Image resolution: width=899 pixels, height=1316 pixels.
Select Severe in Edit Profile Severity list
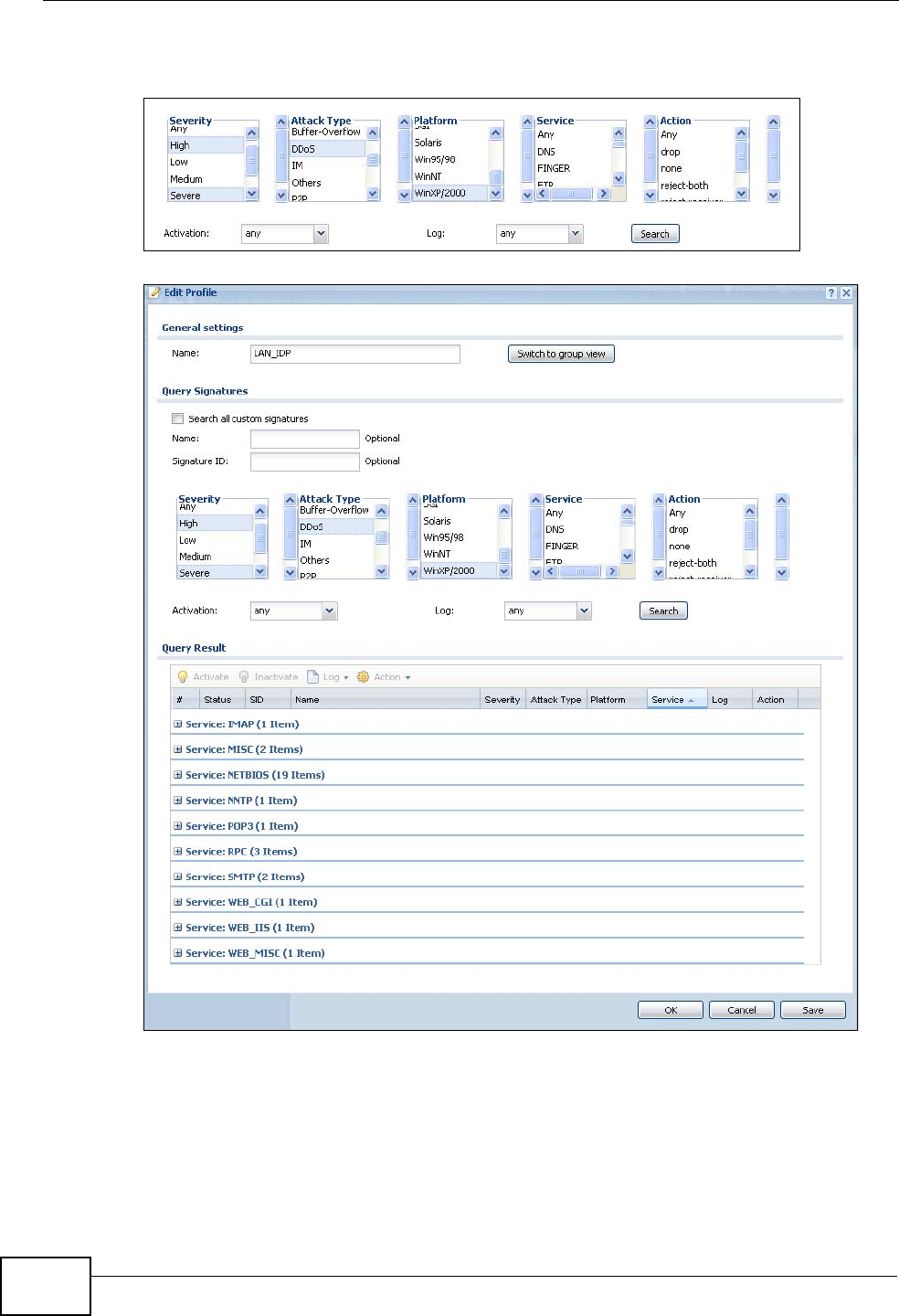coord(215,573)
